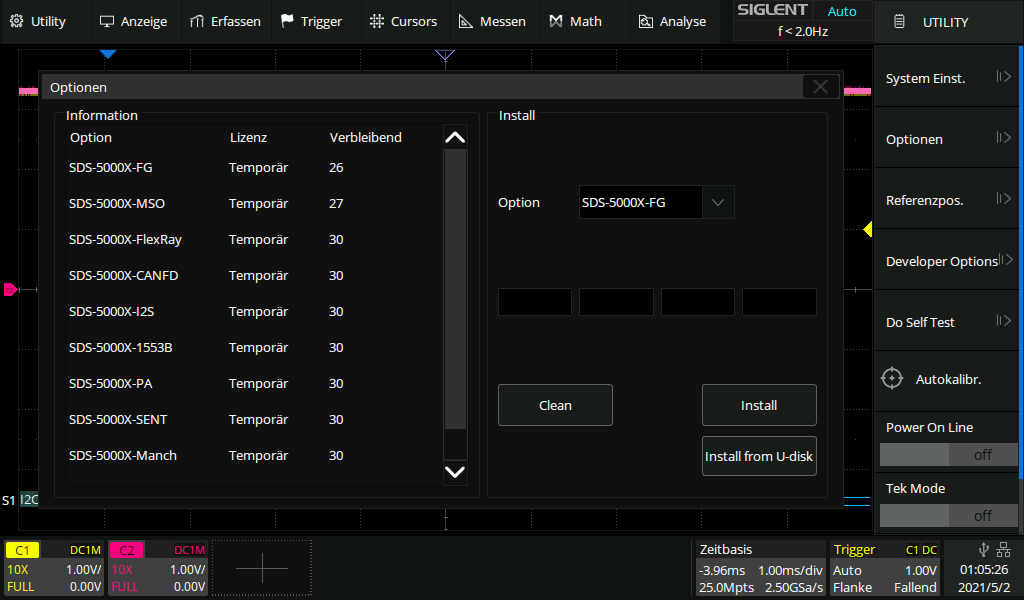This screenshot has height=600, width=1024.
Task: Select SDS-5000X-MSO row in list
Action: 253,204
